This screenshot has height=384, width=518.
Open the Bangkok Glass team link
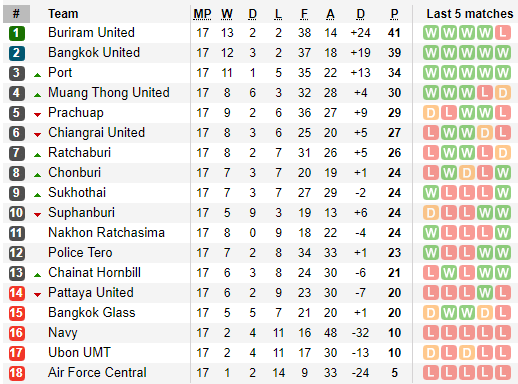point(92,313)
